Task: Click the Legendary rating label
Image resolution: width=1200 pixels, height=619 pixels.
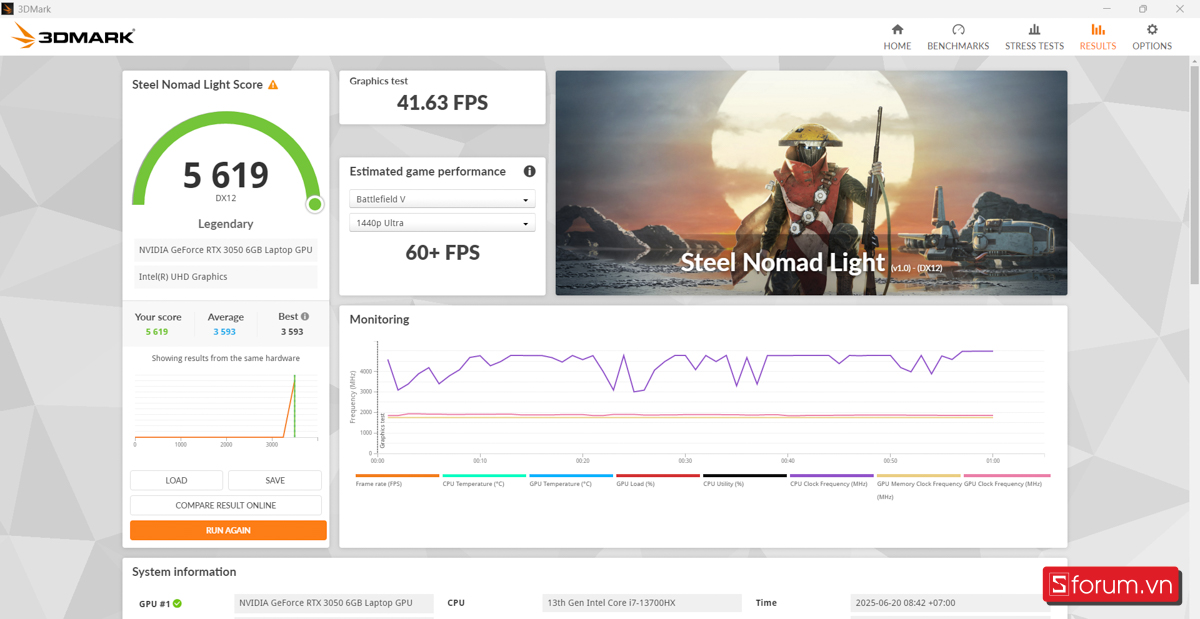Action: pyautogui.click(x=226, y=224)
